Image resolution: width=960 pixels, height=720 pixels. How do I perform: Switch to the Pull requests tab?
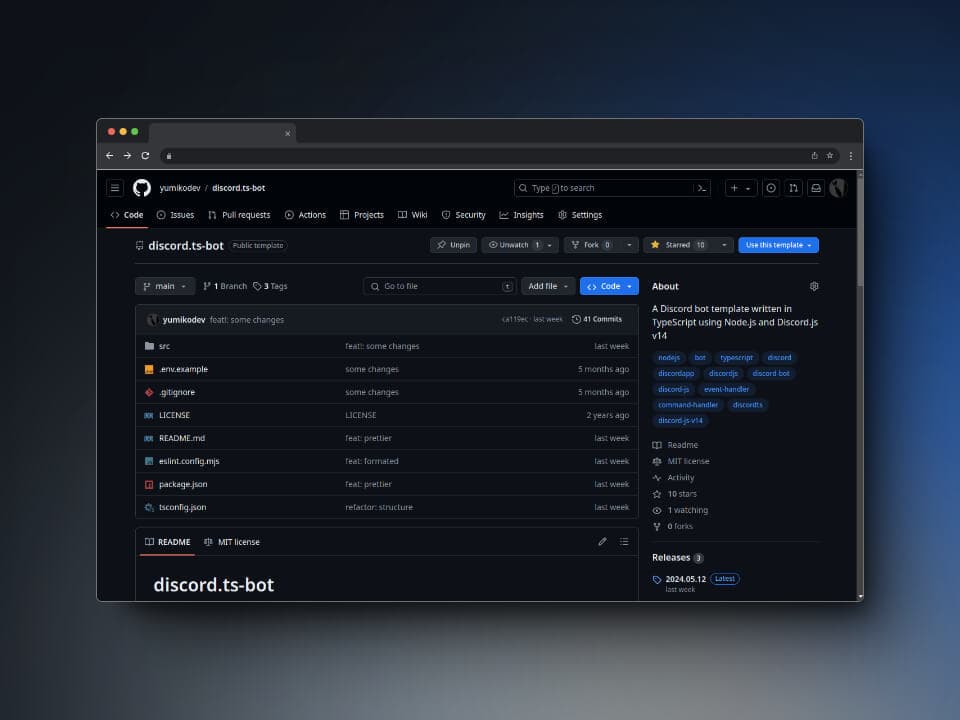pos(239,215)
